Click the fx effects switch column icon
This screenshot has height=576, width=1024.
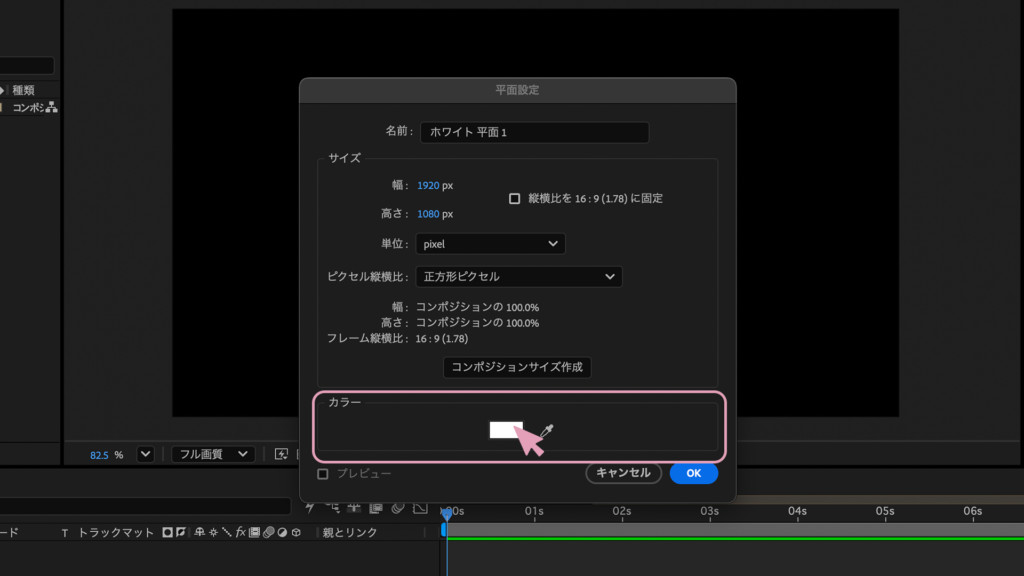point(240,532)
